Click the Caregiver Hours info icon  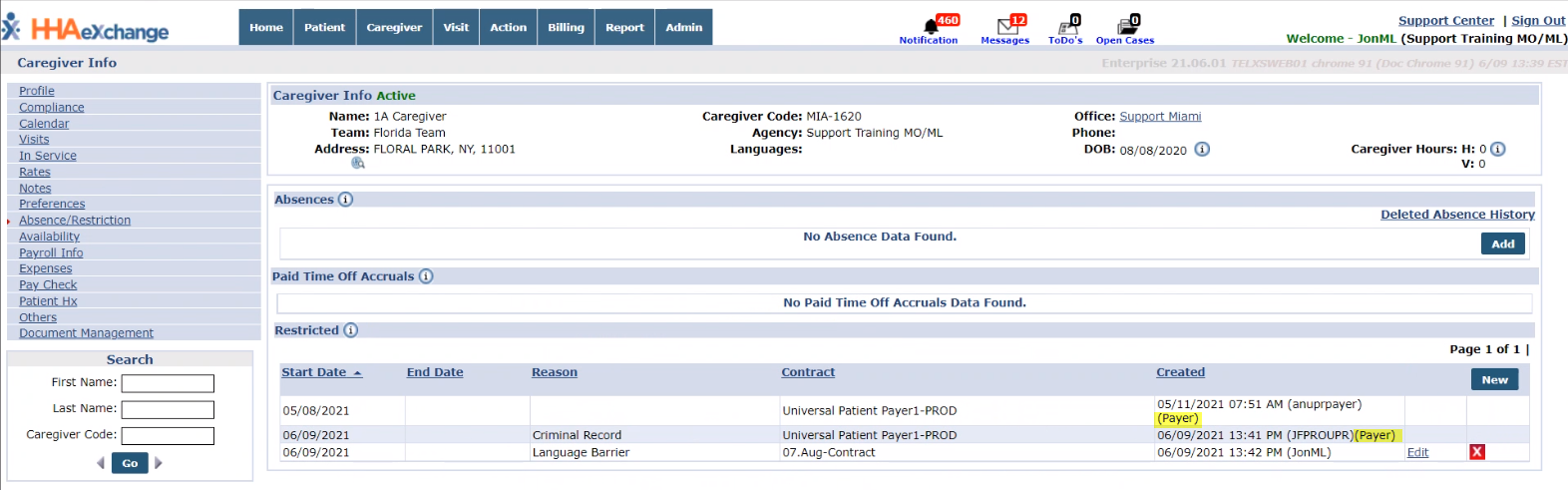(1497, 150)
